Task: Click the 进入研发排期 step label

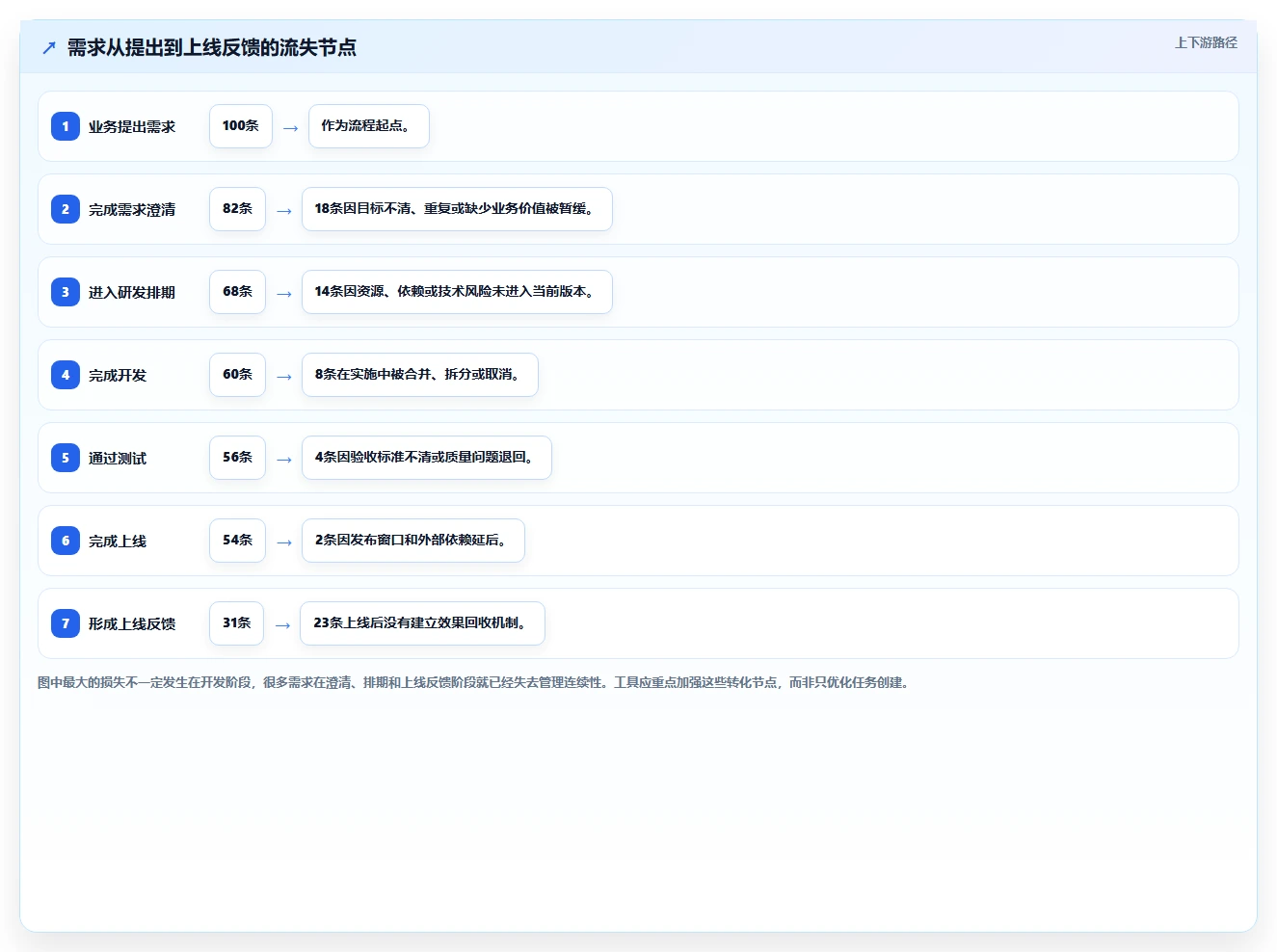Action: pyautogui.click(x=132, y=292)
